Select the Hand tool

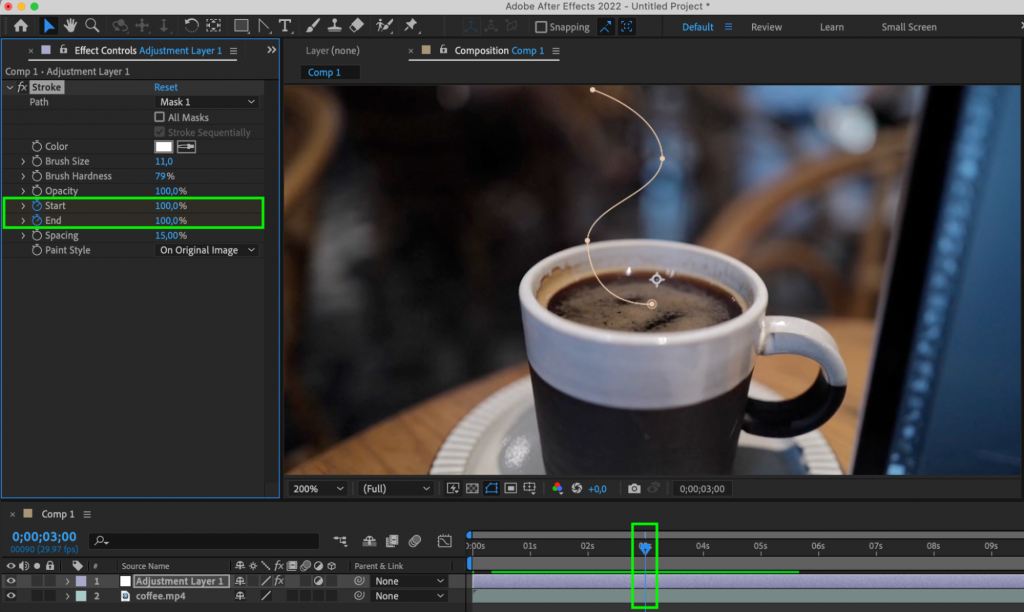(x=70, y=26)
